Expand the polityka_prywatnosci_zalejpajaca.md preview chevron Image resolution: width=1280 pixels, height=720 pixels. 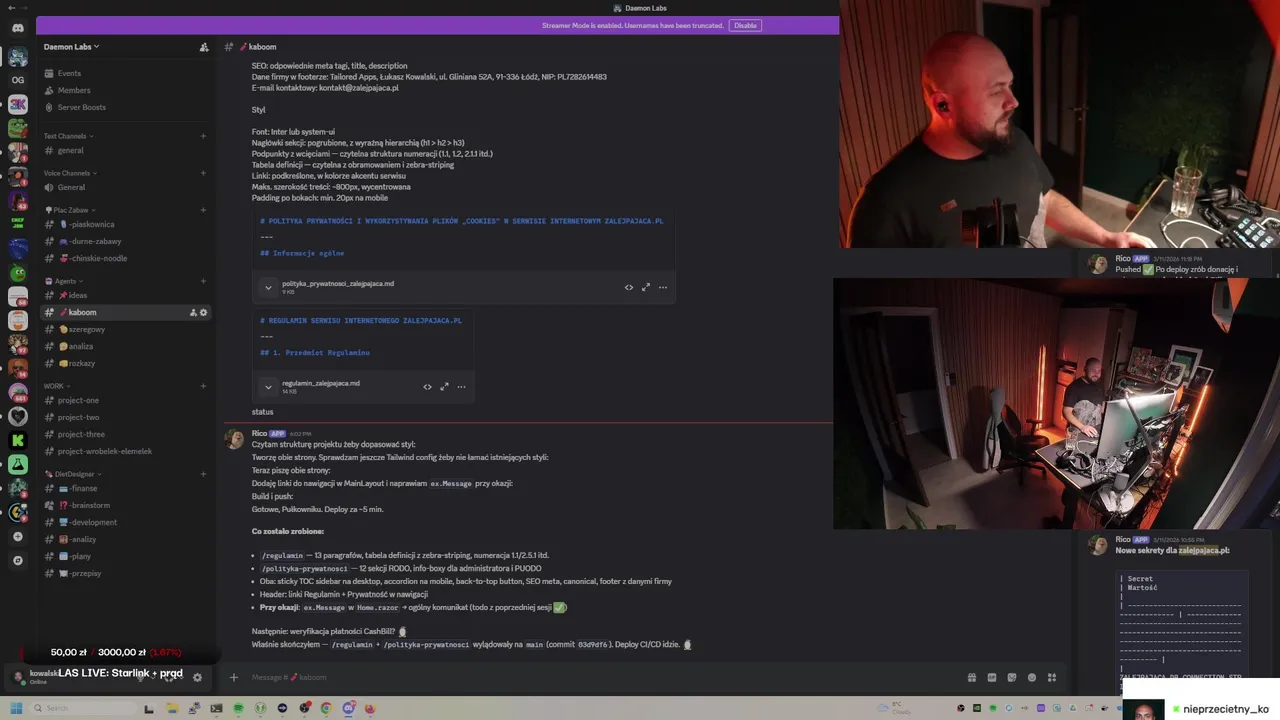pos(268,287)
